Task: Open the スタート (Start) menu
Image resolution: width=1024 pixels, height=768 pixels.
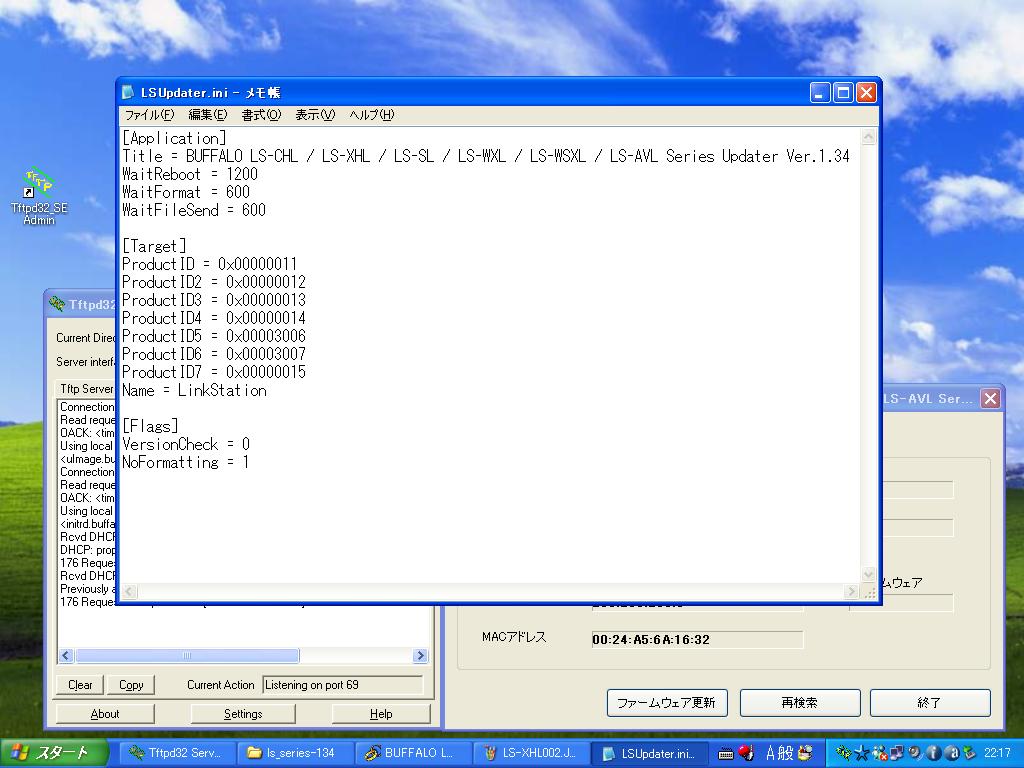Action: [x=54, y=753]
